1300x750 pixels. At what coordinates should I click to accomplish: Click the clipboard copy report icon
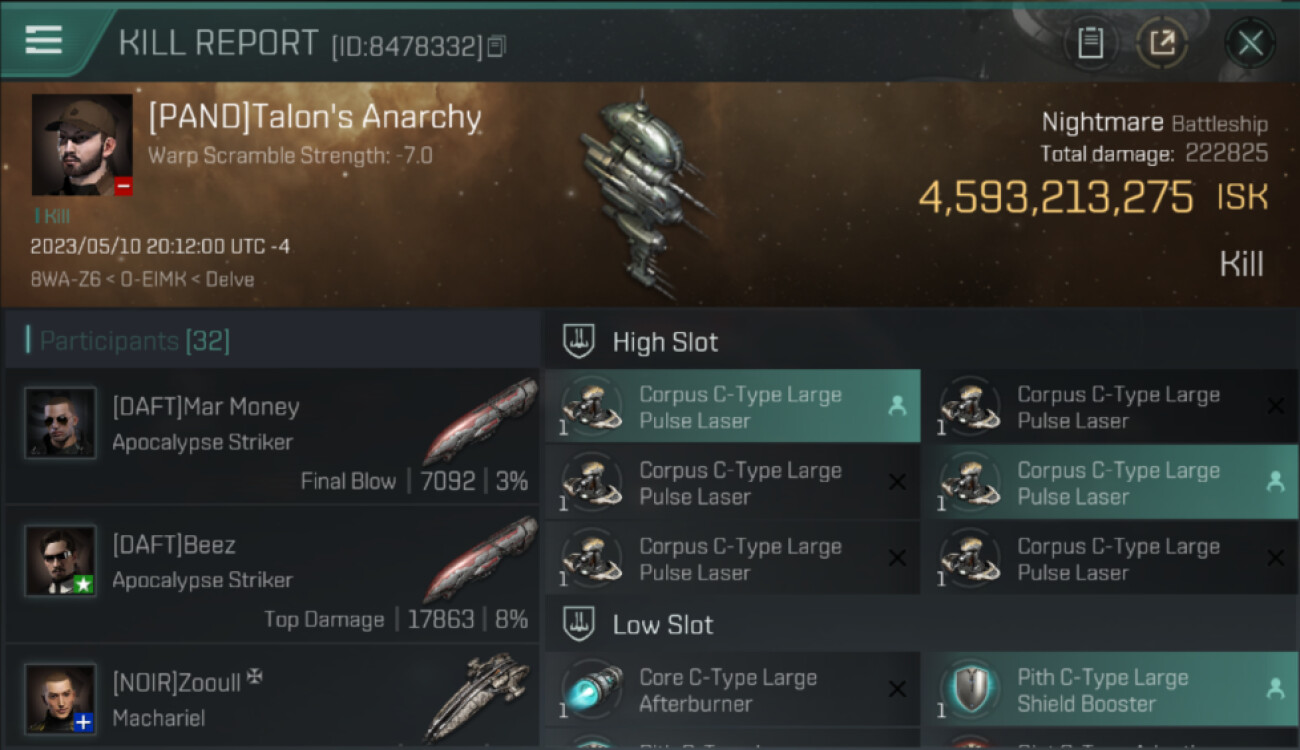click(1090, 43)
